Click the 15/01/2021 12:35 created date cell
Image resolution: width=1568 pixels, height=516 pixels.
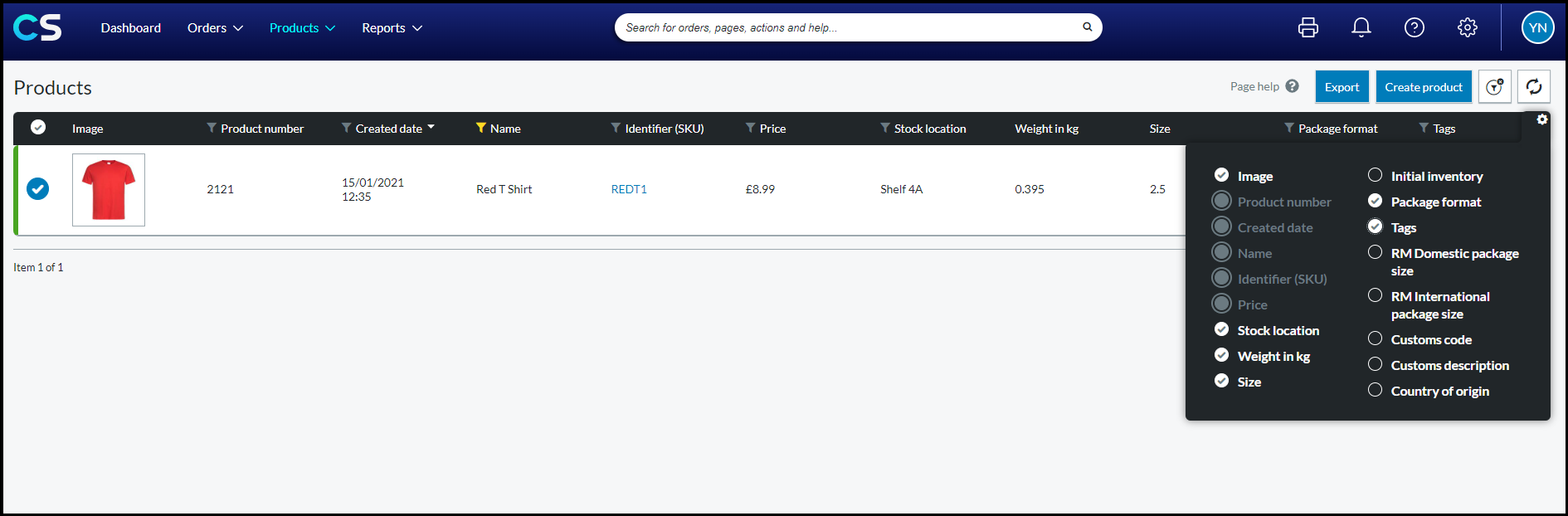[x=373, y=189]
